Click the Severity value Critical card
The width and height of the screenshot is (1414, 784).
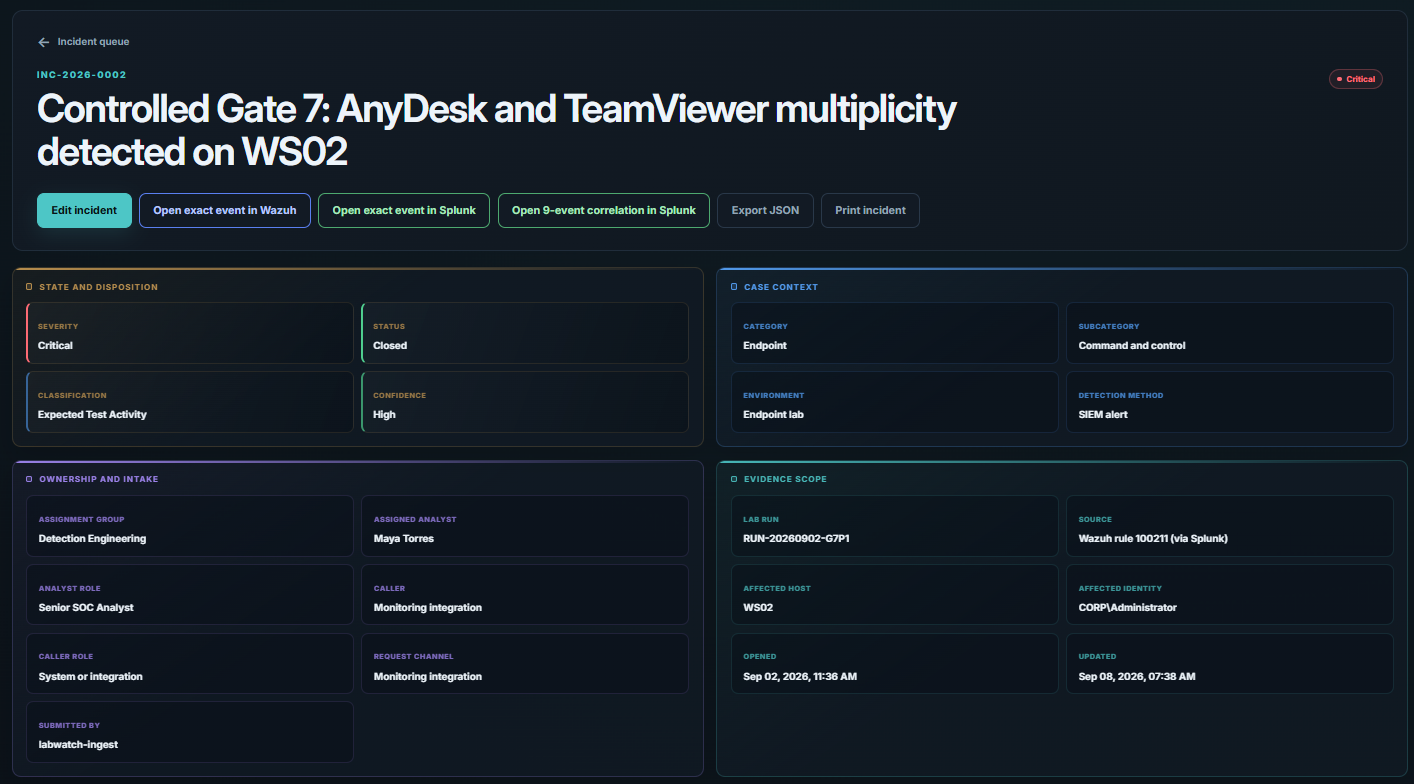click(190, 333)
